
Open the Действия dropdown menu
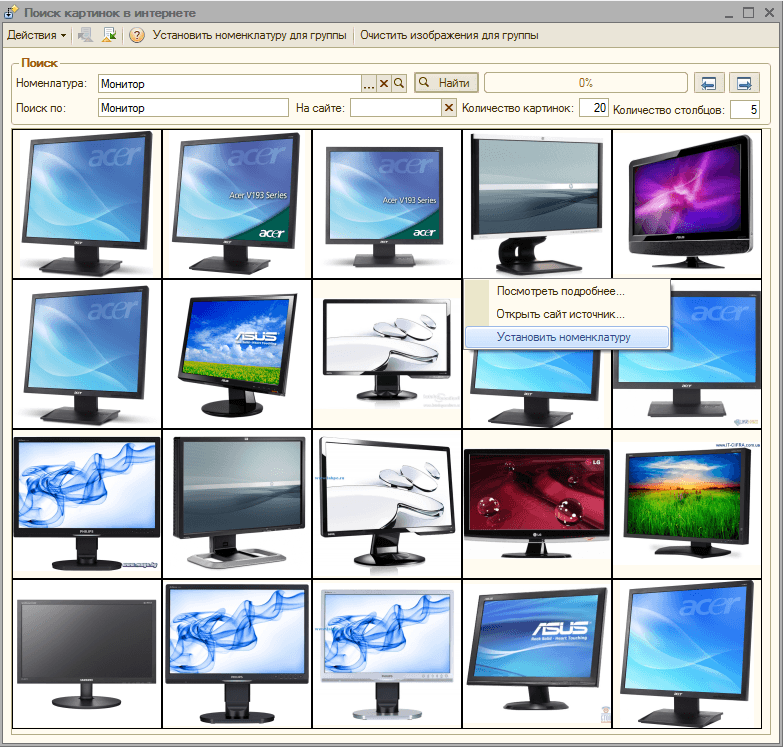tap(36, 35)
